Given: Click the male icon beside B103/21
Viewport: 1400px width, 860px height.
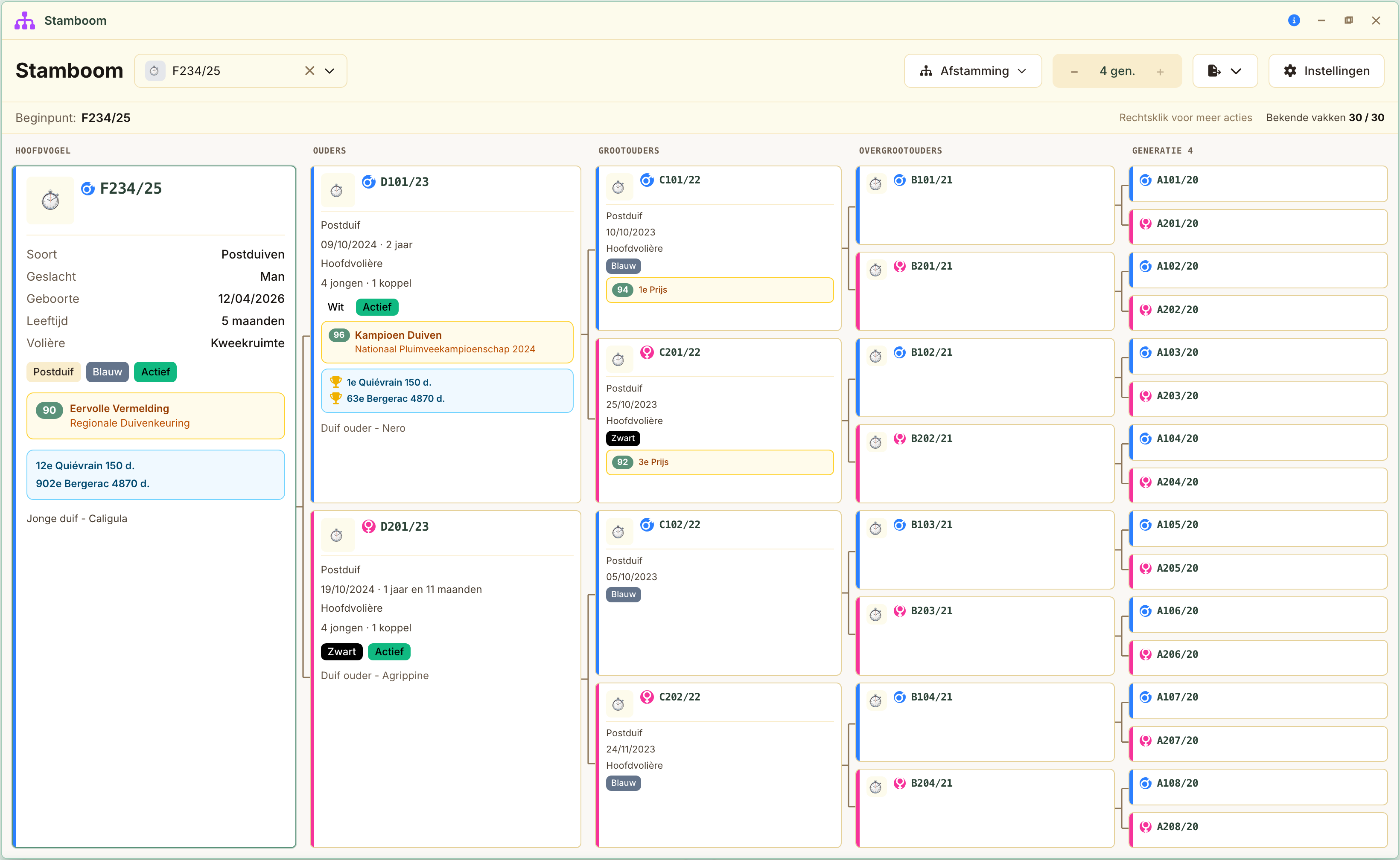Looking at the screenshot, I should click(x=899, y=524).
